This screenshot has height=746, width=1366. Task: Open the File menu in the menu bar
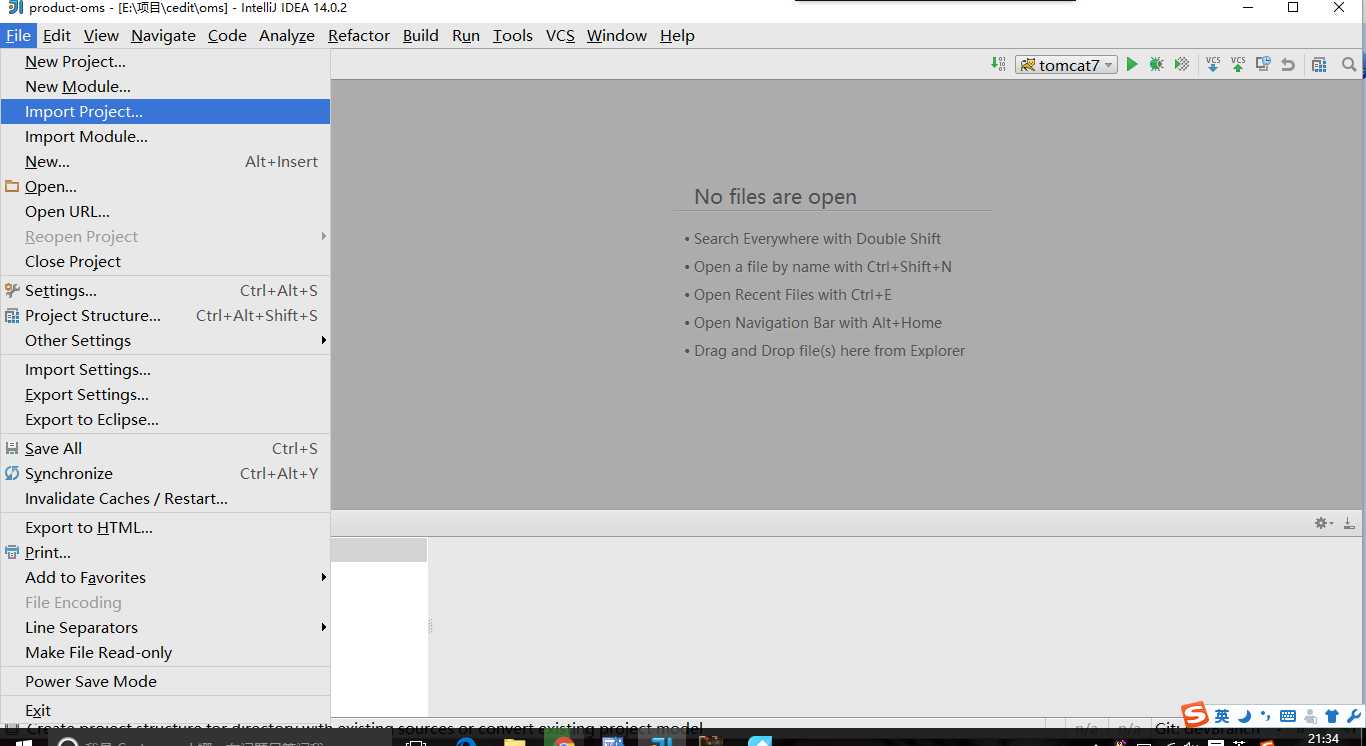[x=18, y=35]
